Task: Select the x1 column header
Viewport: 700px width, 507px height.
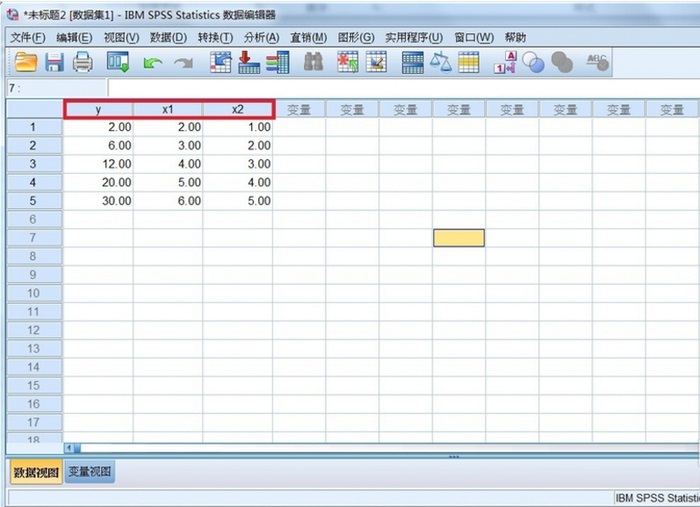Action: click(x=168, y=110)
